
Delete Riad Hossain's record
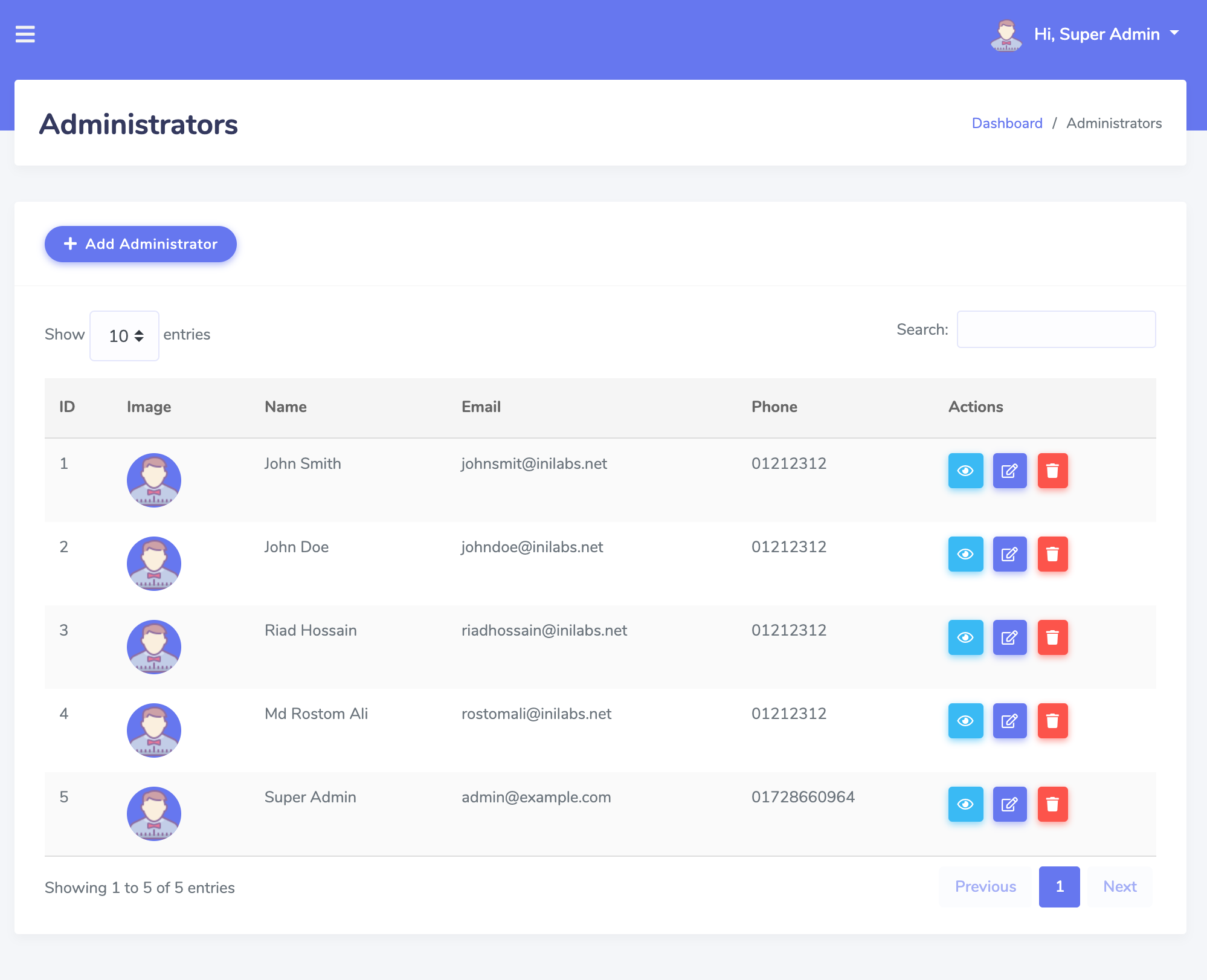tap(1052, 637)
